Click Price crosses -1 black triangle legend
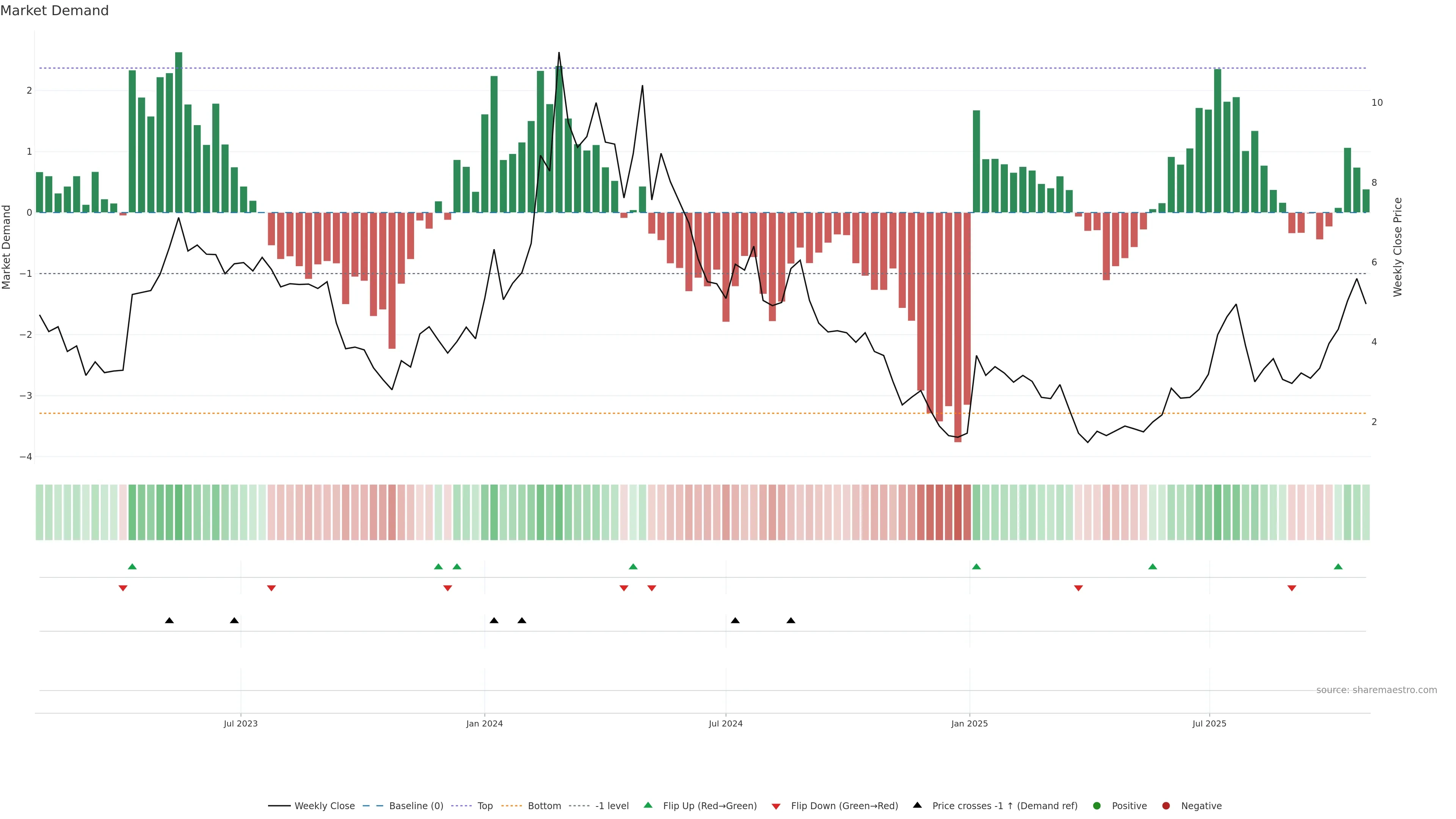1456x819 pixels. (x=917, y=805)
